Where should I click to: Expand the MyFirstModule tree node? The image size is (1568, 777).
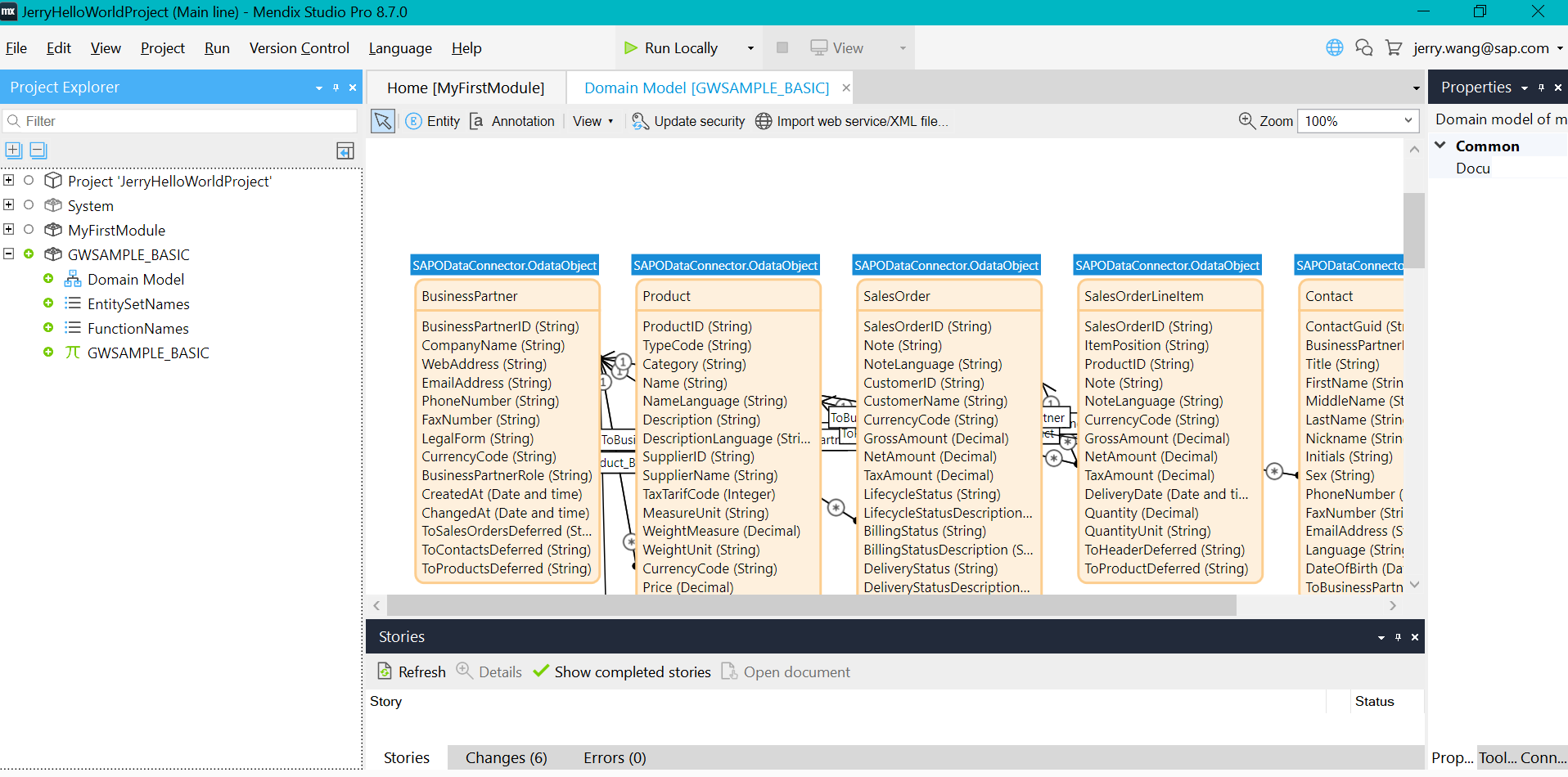click(x=9, y=229)
